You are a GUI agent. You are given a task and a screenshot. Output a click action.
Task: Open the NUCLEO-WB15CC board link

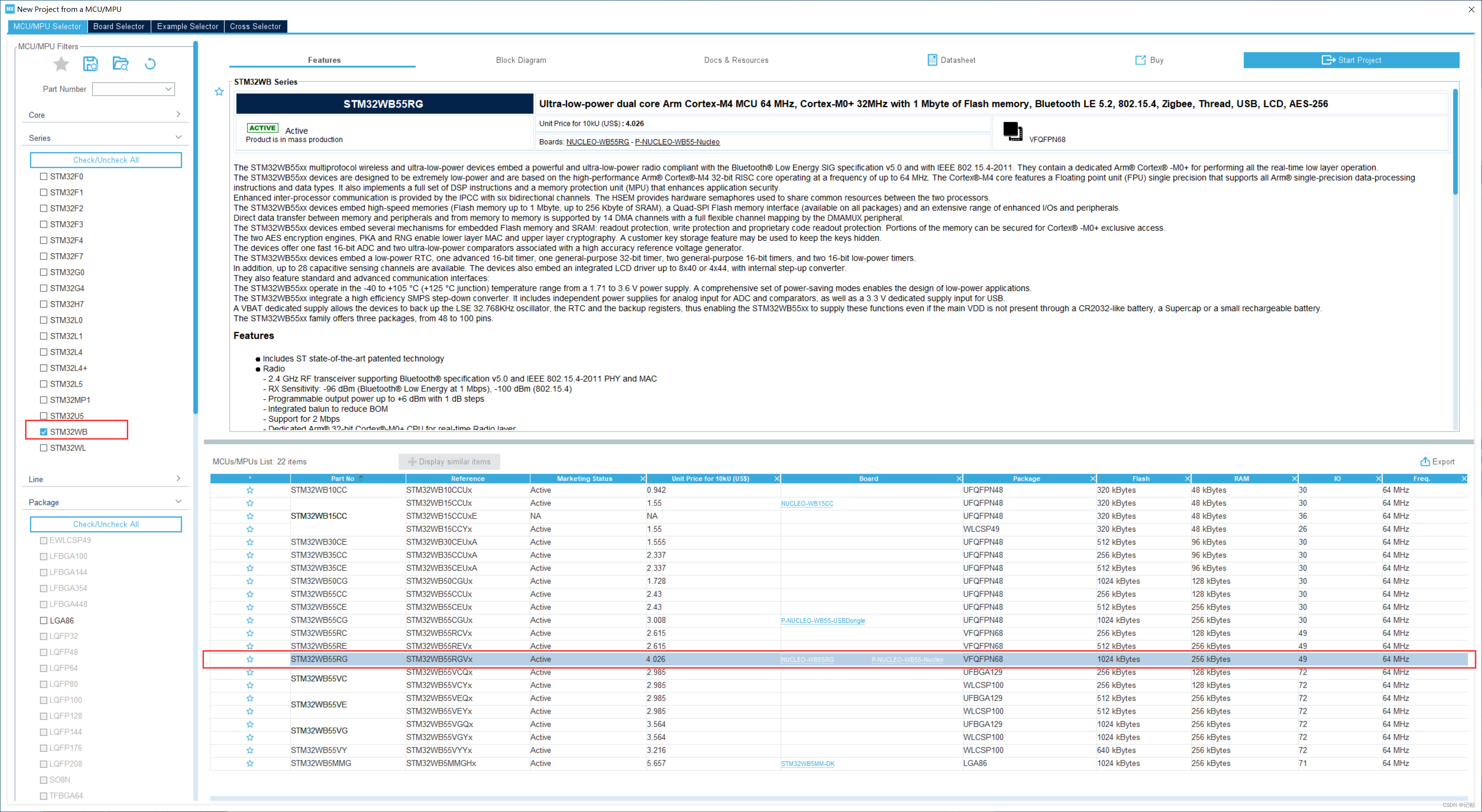[x=807, y=503]
